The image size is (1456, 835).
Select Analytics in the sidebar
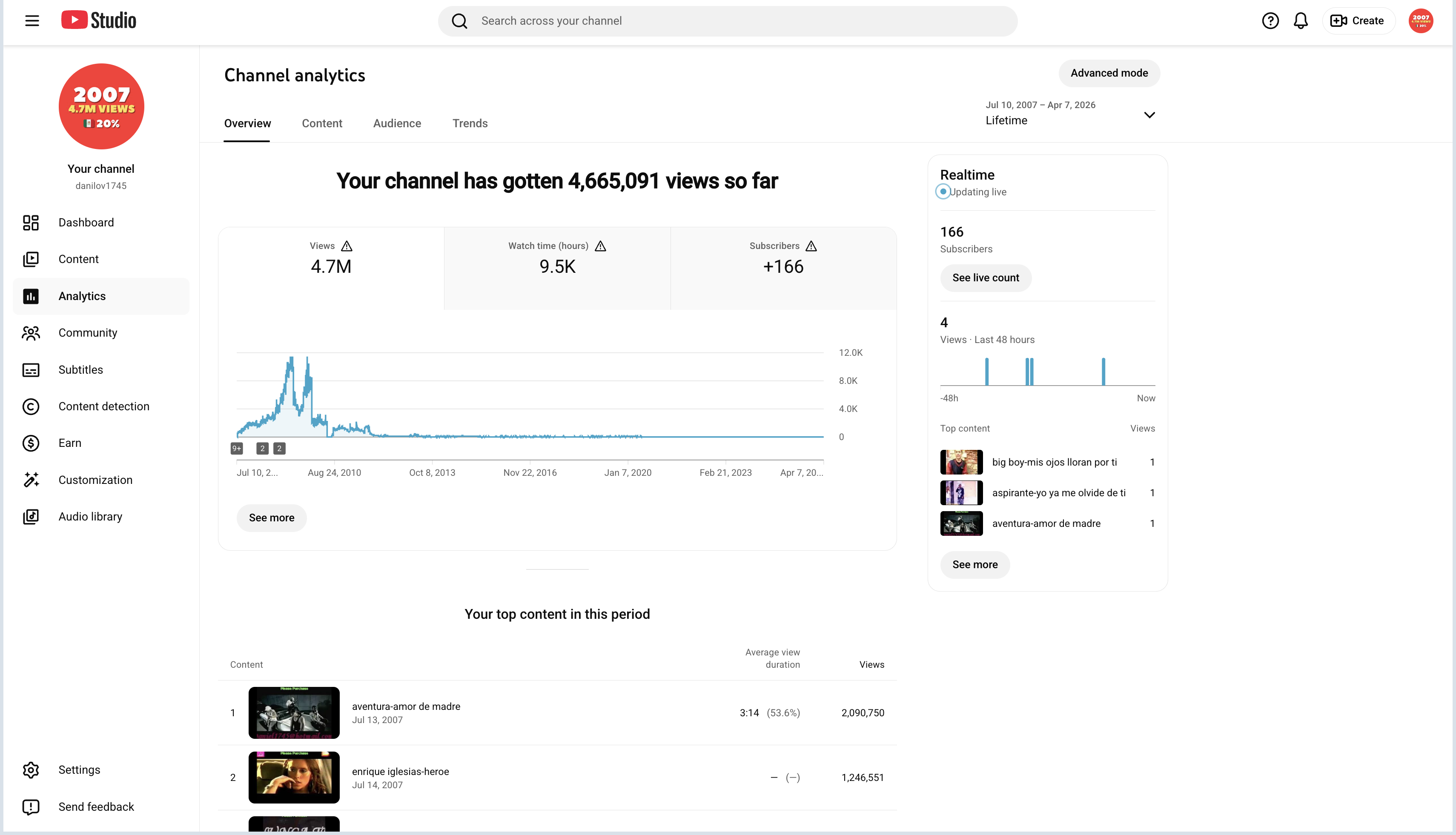click(x=101, y=297)
